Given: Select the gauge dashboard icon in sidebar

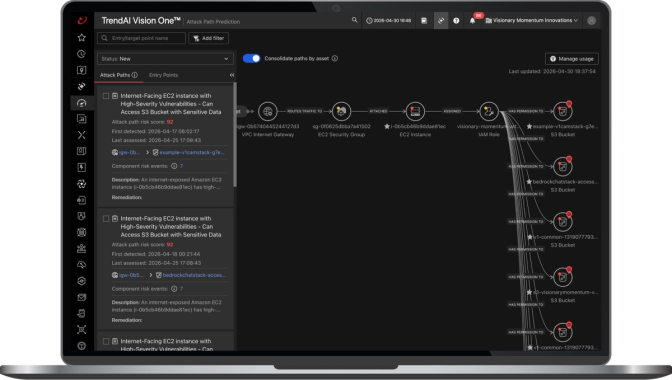Looking at the screenshot, I should coord(81,103).
